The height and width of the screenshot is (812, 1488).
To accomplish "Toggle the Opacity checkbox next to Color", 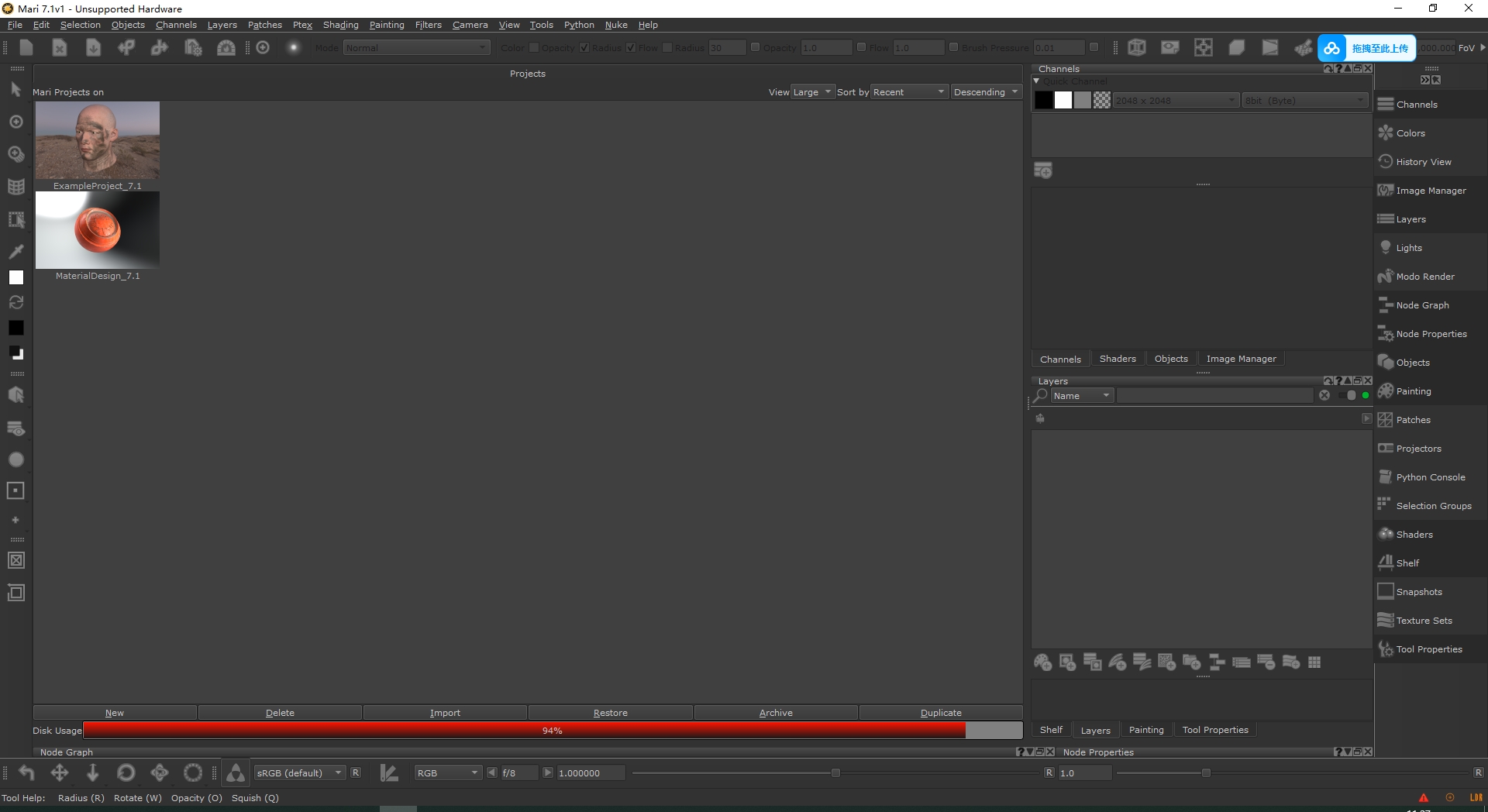I will pyautogui.click(x=534, y=48).
